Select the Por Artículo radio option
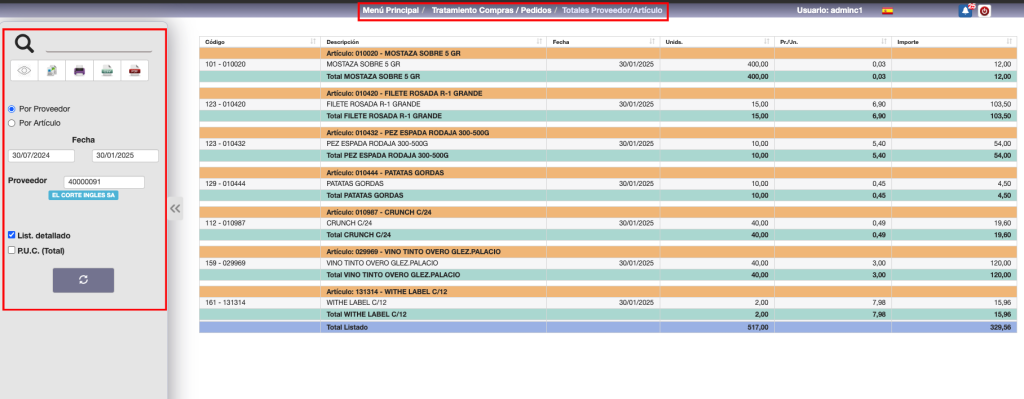The image size is (1024, 399). (12, 123)
